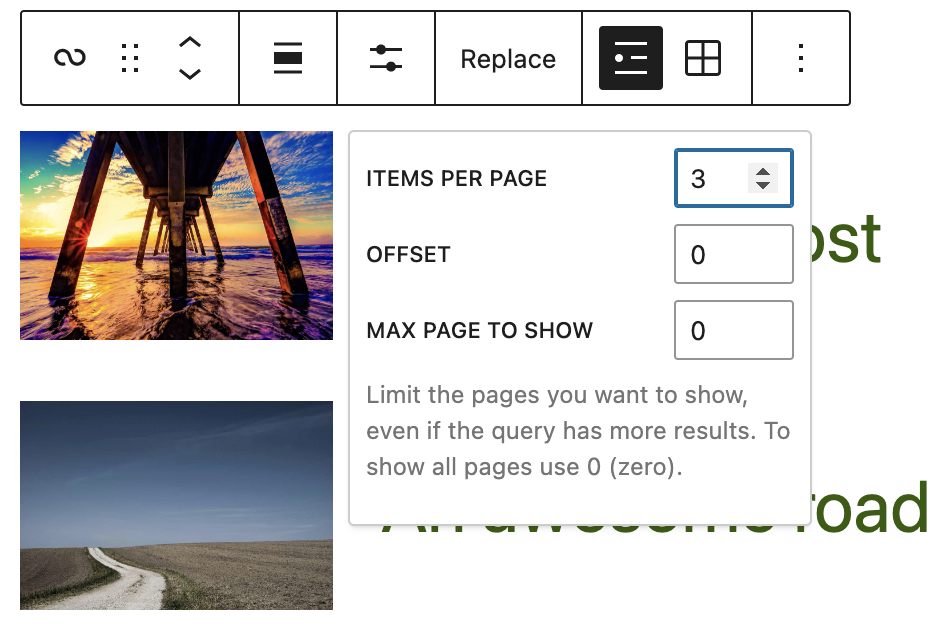Image resolution: width=946 pixels, height=642 pixels.
Task: Move the block up with the chevron
Action: (x=189, y=44)
